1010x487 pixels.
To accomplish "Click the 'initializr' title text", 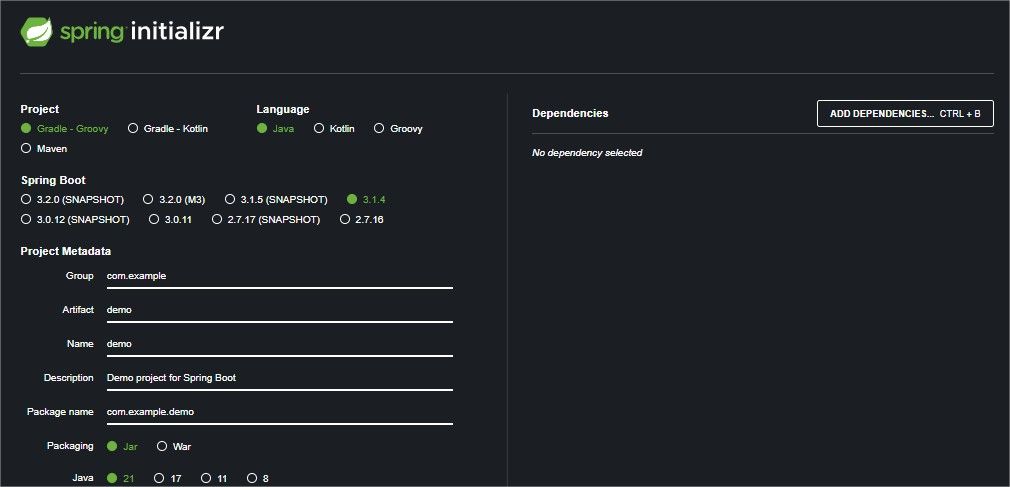I will (x=177, y=32).
